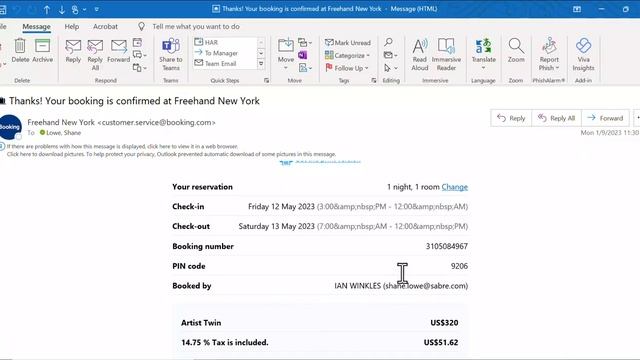Open the rules dropdown in Move group
Image resolution: width=640 pixels, height=360 pixels.
(x=304, y=42)
